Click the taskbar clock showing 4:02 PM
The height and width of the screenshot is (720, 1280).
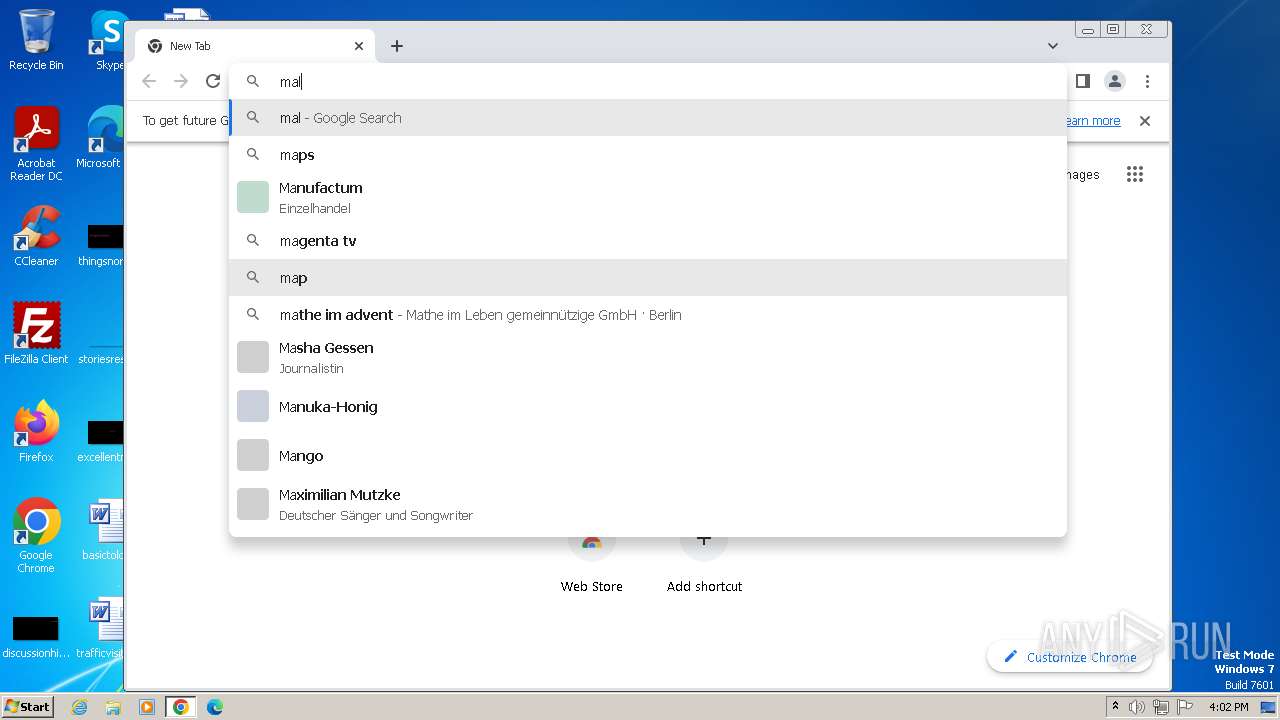[1229, 707]
